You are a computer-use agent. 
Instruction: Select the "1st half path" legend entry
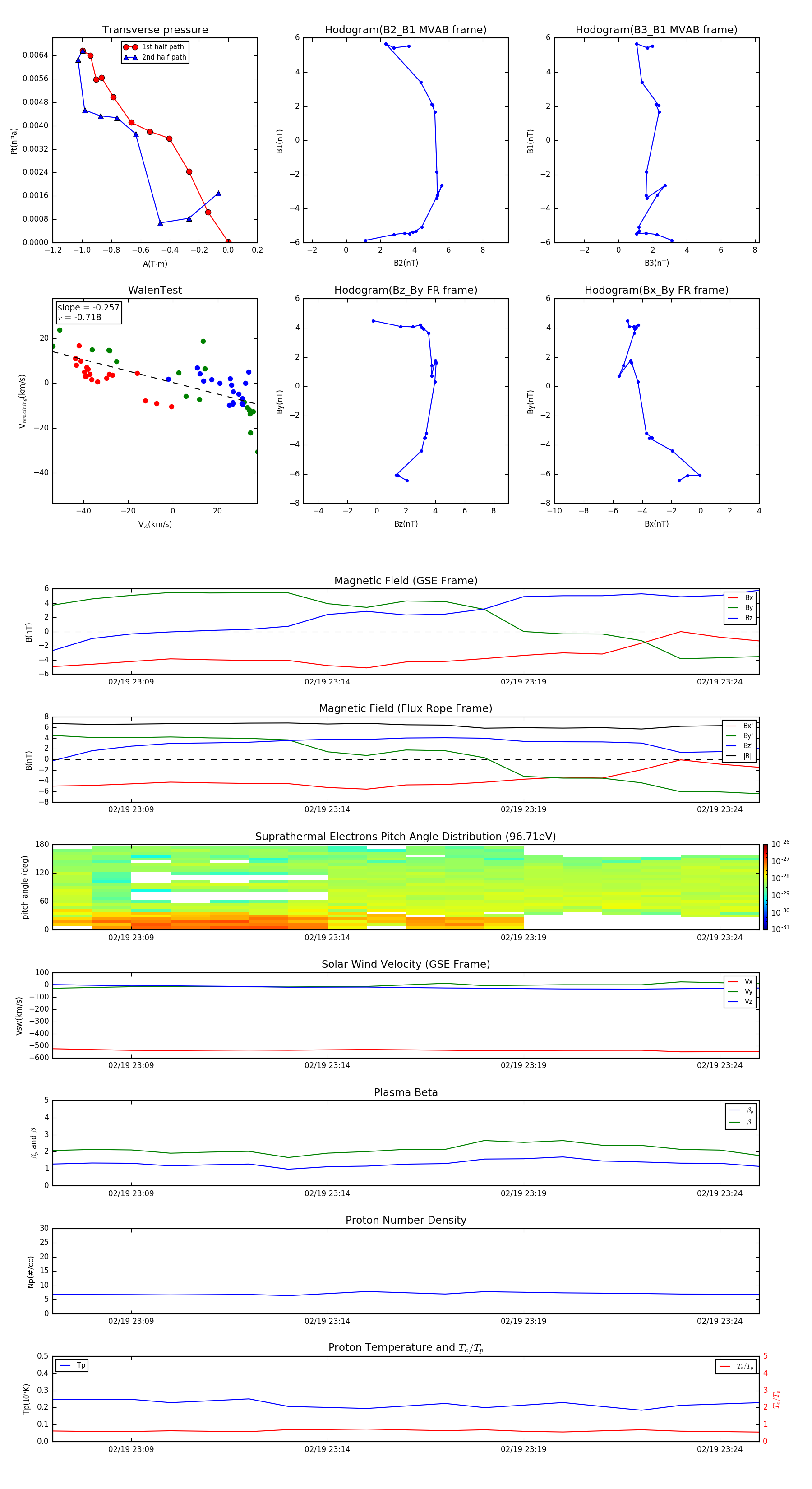coord(154,47)
